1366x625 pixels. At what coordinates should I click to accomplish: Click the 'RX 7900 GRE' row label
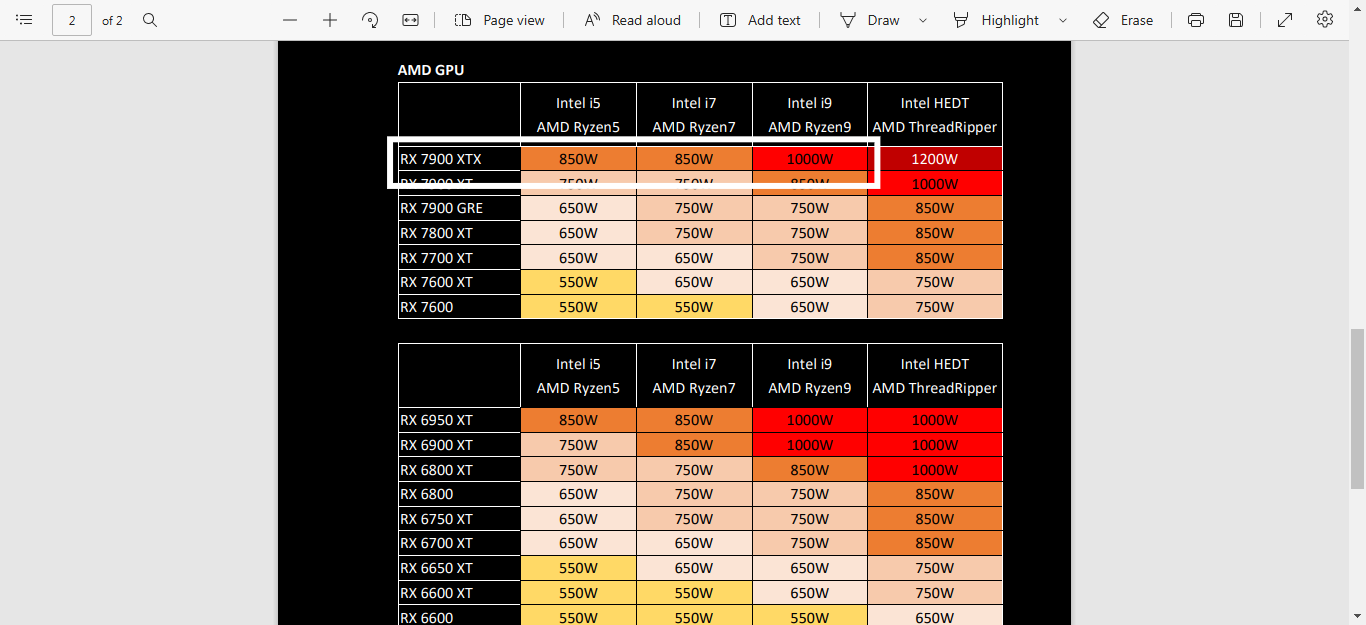[442, 208]
